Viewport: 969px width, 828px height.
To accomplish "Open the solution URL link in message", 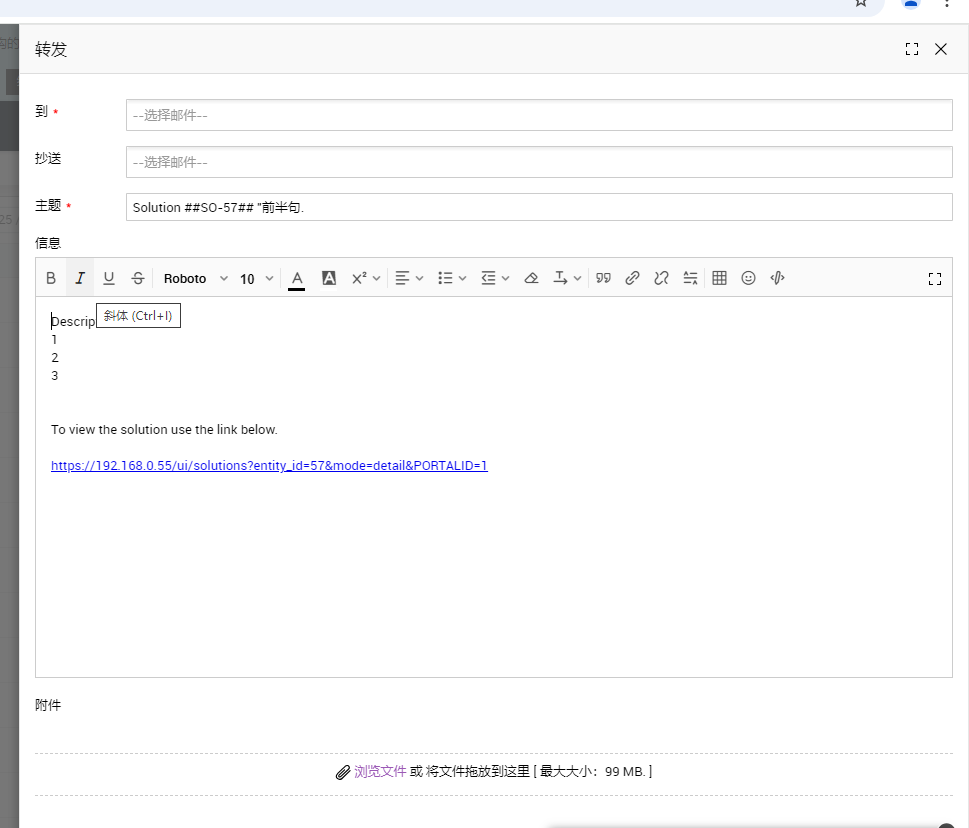I will 269,466.
